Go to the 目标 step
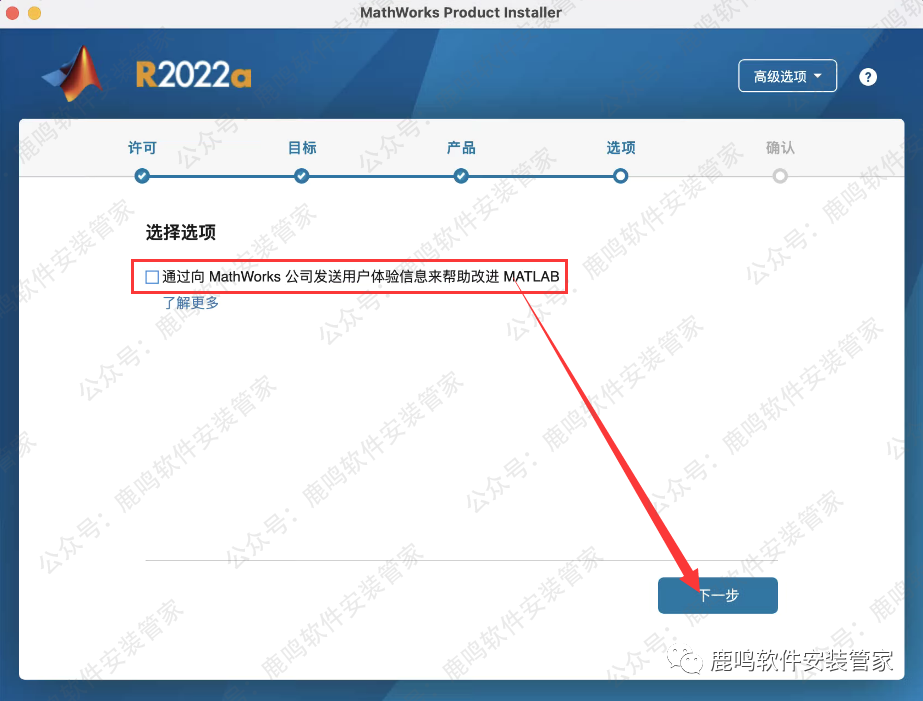This screenshot has width=923, height=701. (302, 148)
